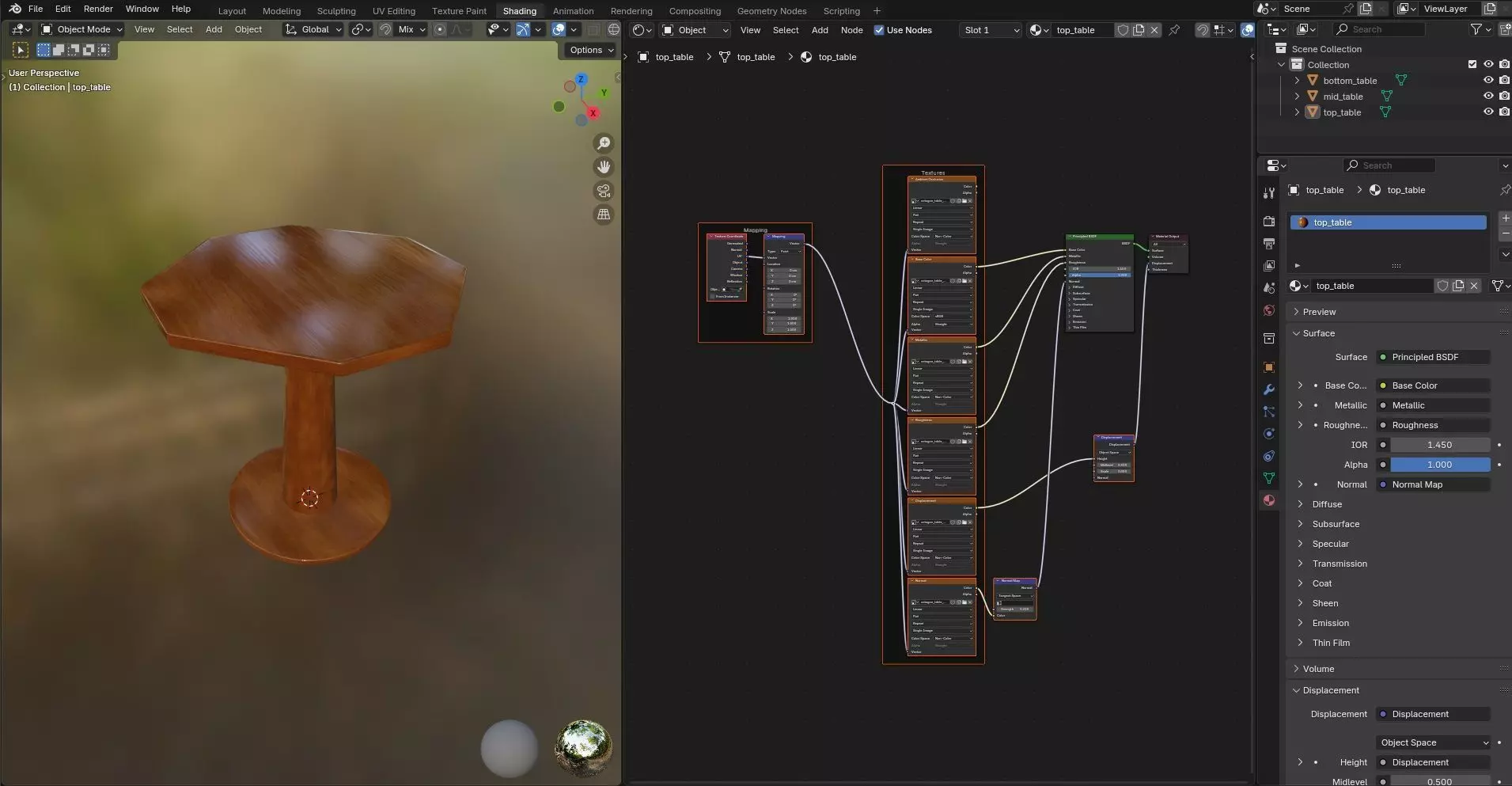Open the Physics properties tab
Screen dimensions: 1512x786
tap(1269, 434)
